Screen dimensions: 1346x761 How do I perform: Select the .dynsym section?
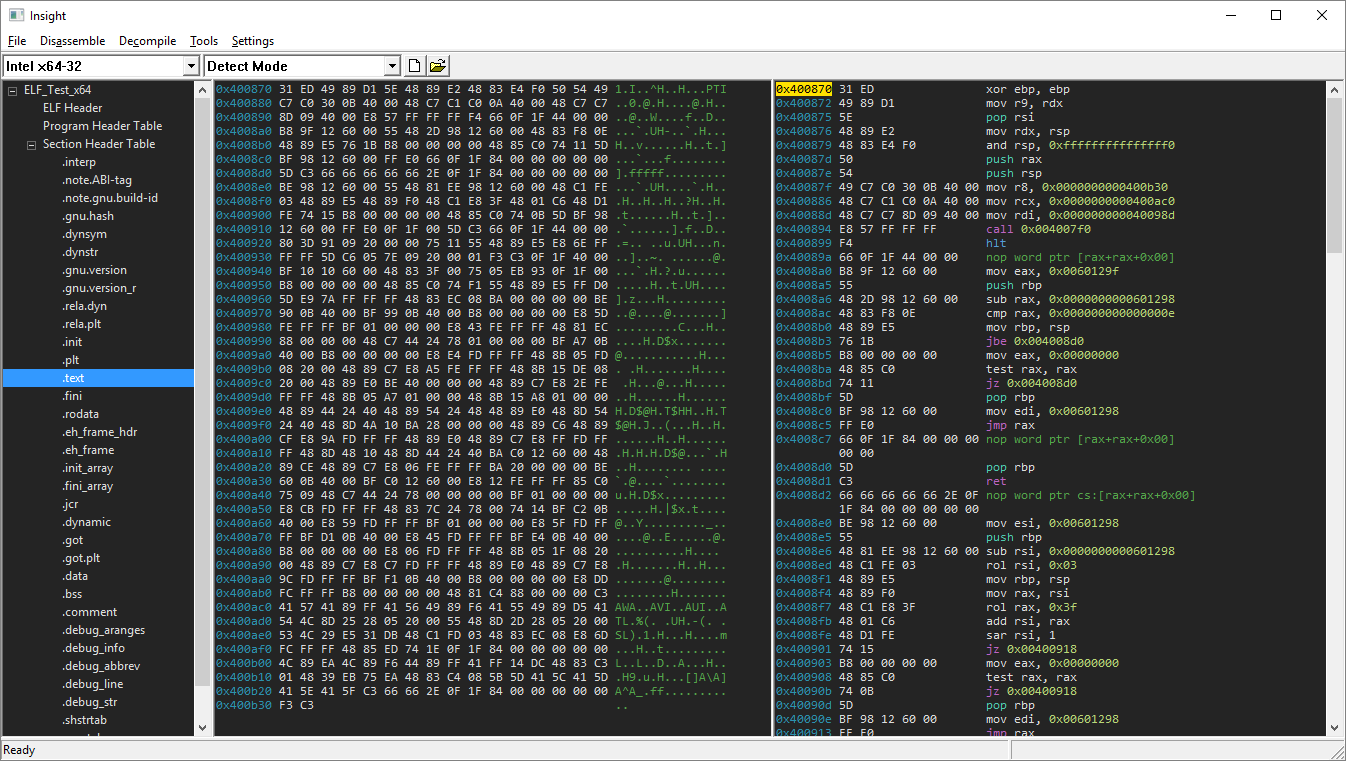85,234
